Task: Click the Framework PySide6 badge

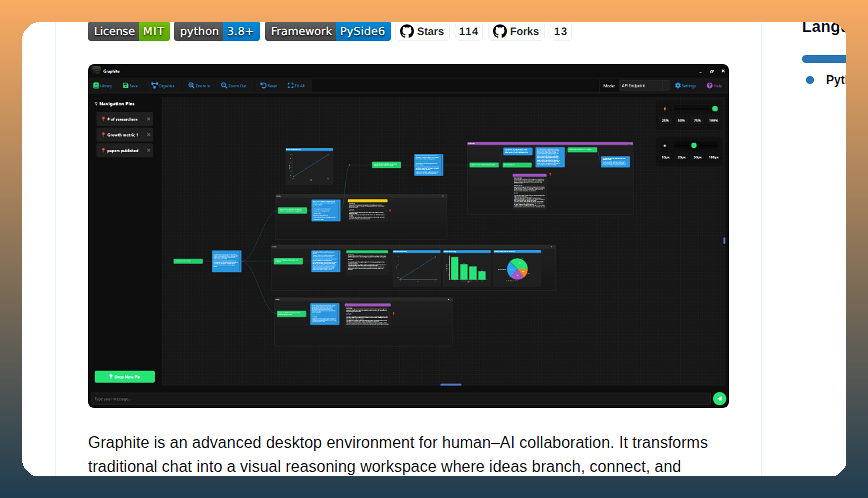Action: point(328,32)
